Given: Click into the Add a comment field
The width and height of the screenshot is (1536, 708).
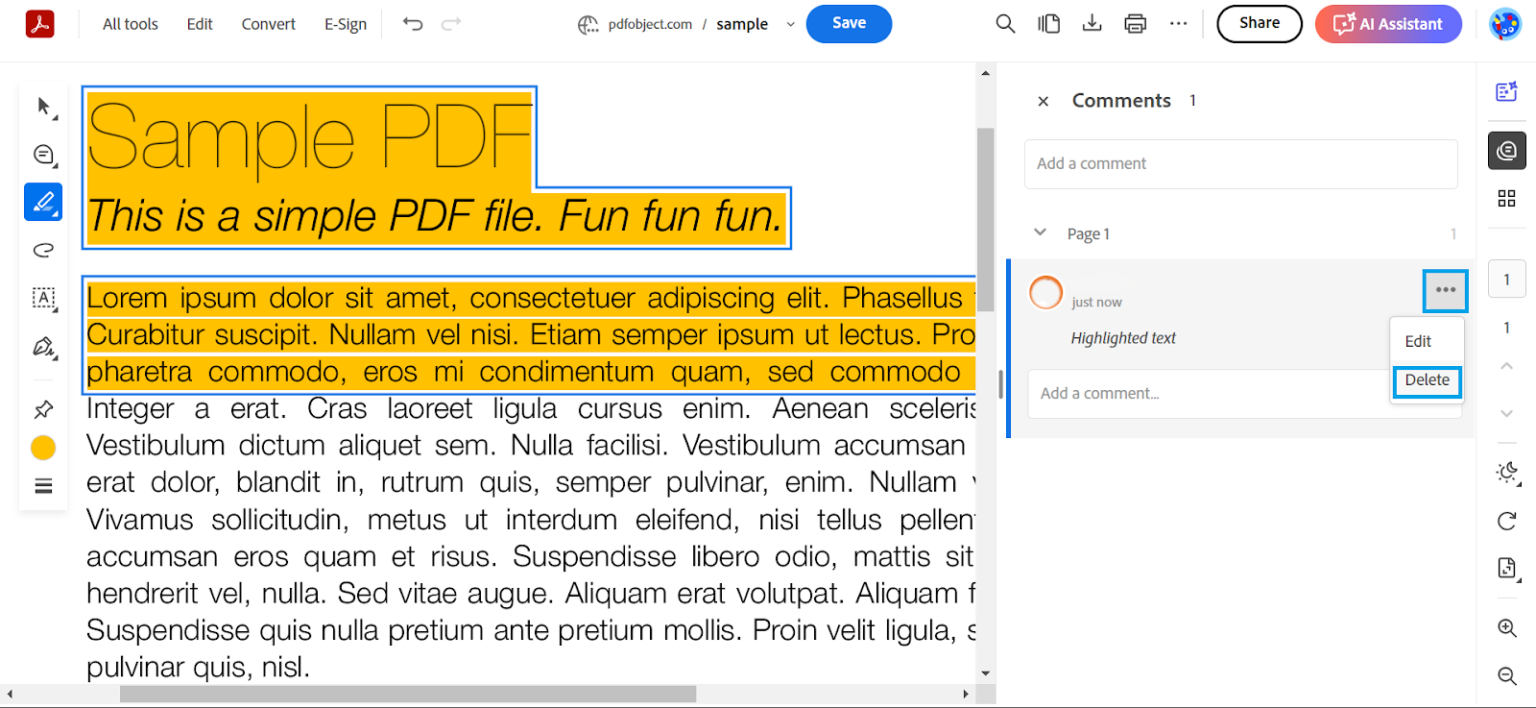Looking at the screenshot, I should pyautogui.click(x=1241, y=164).
